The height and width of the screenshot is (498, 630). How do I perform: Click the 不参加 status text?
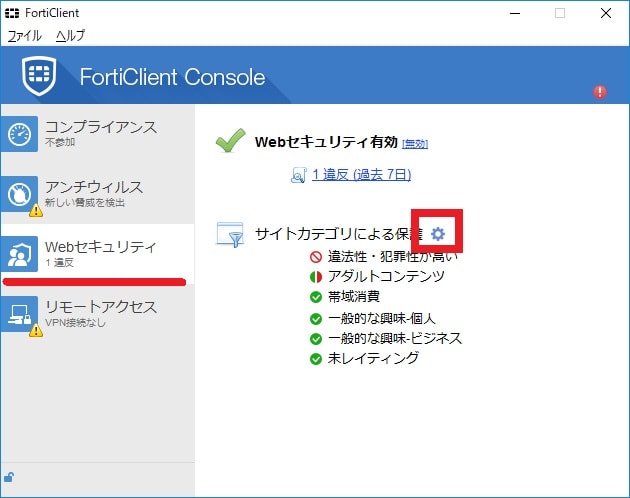(x=60, y=142)
